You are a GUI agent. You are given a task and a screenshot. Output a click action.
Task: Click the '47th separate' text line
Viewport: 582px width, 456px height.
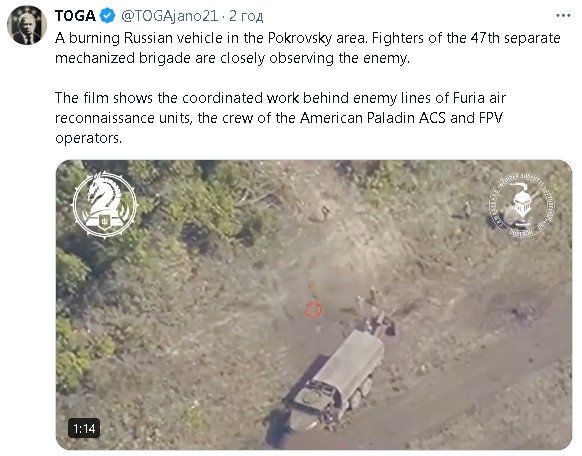308,38
